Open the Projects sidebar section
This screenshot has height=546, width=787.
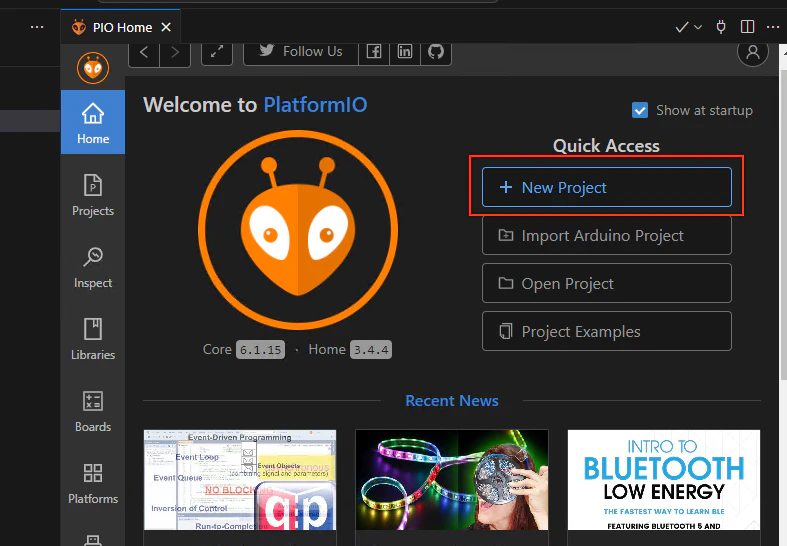[x=93, y=195]
